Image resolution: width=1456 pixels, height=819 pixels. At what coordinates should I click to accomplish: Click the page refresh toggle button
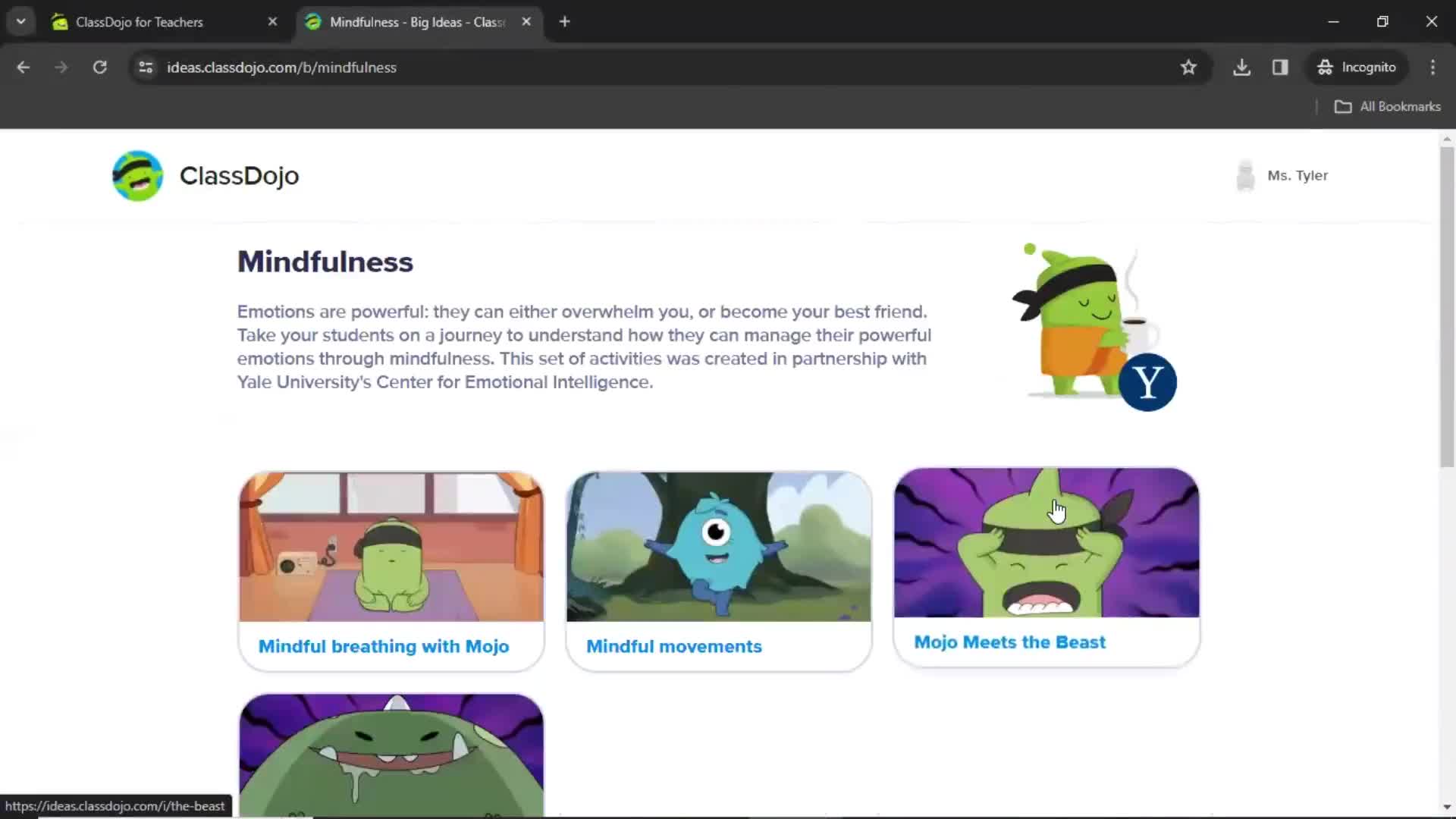pyautogui.click(x=100, y=67)
